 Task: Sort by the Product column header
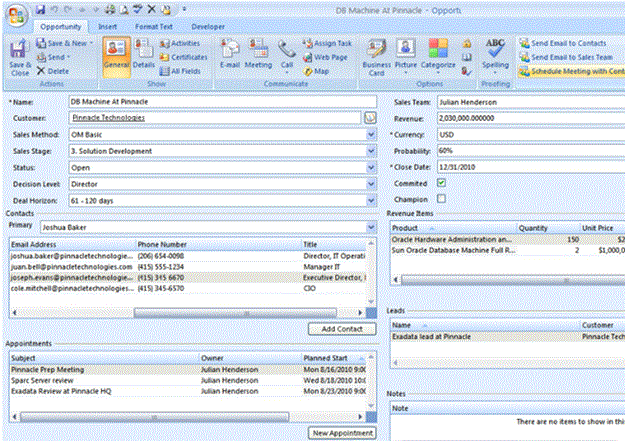pyautogui.click(x=453, y=228)
